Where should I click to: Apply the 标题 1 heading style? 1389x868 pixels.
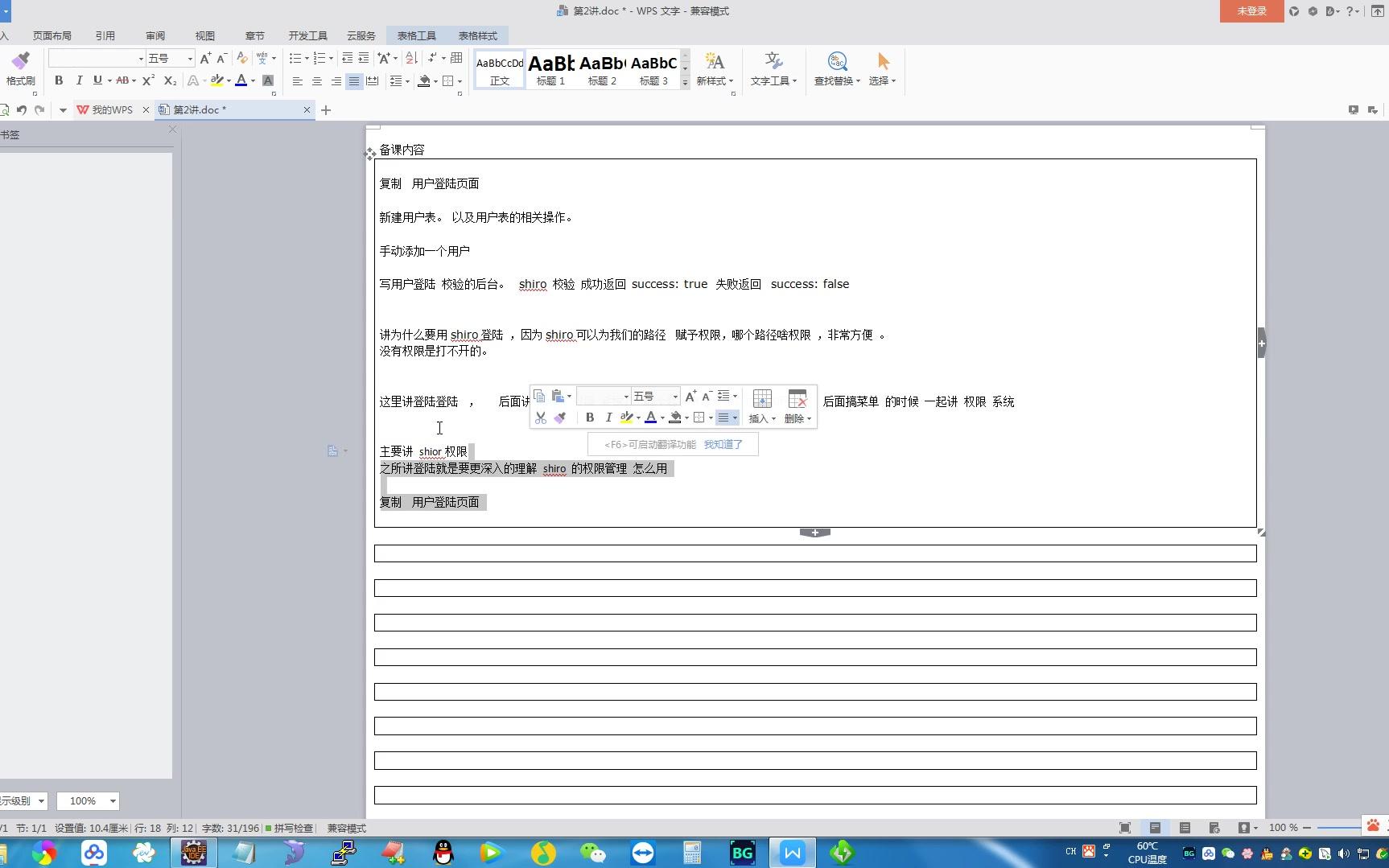551,70
